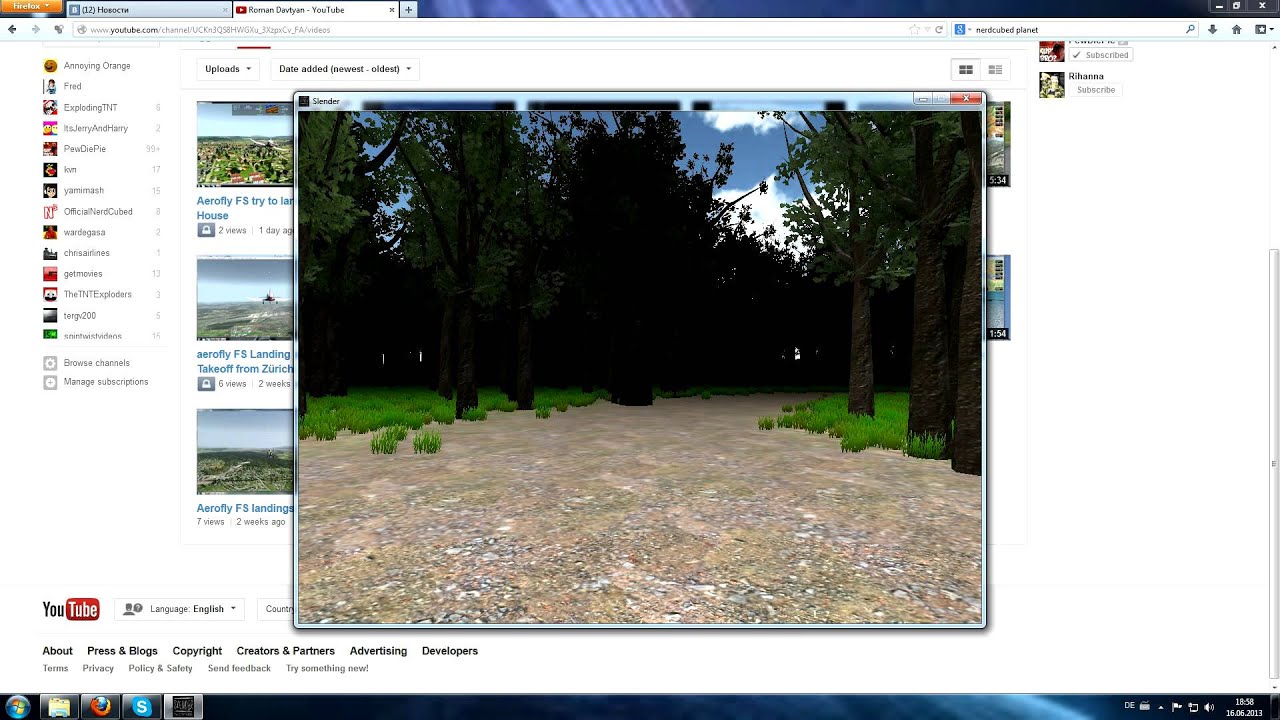Open the Aerofly FS try to land video thumbnail
Viewport: 1280px width, 720px height.
tap(245, 144)
